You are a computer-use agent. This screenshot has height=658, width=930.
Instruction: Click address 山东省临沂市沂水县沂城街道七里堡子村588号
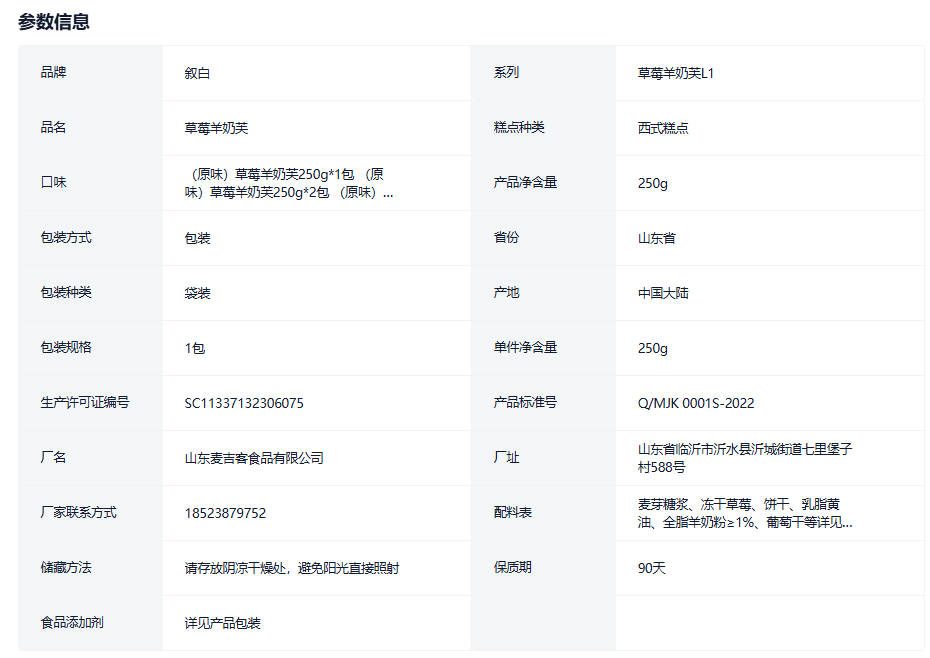745,458
